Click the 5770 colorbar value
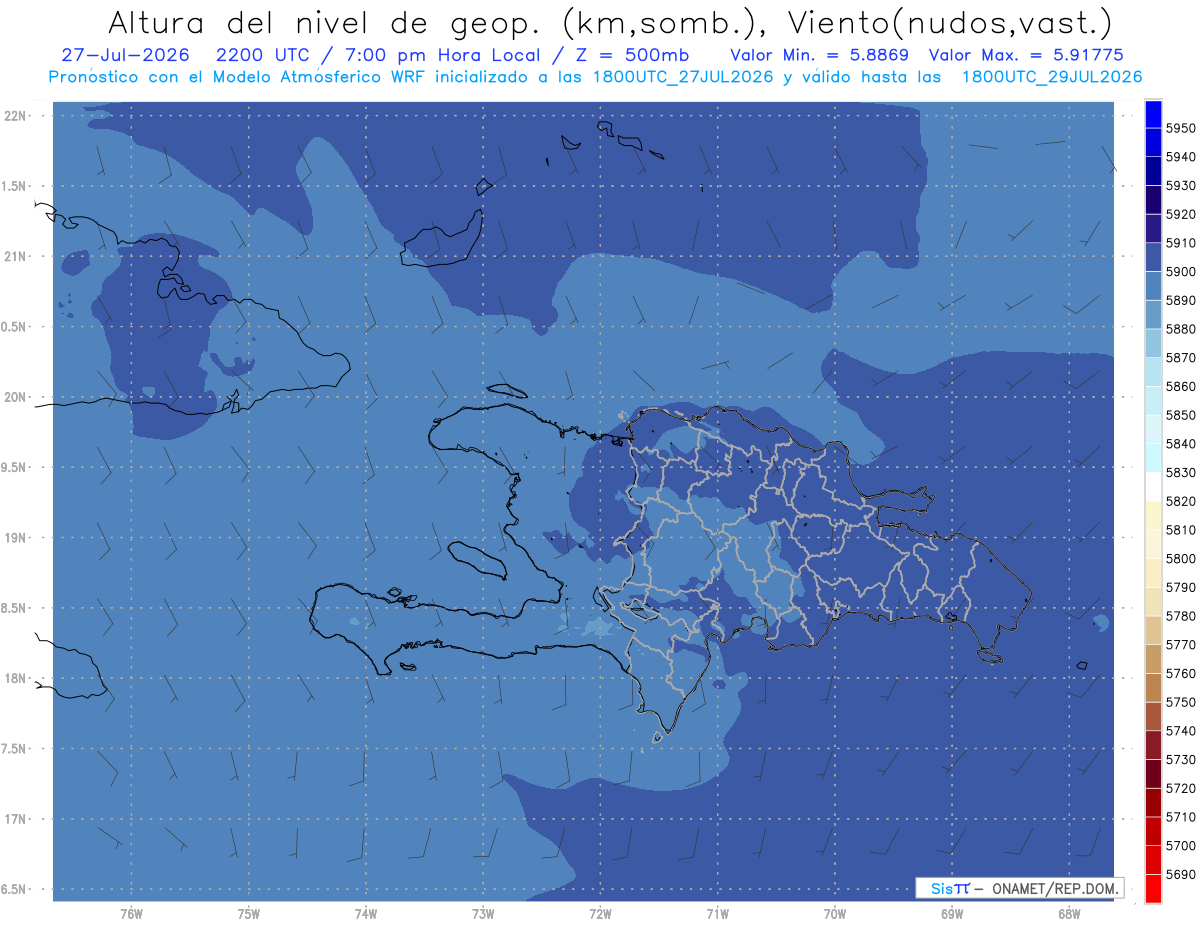 1181,645
